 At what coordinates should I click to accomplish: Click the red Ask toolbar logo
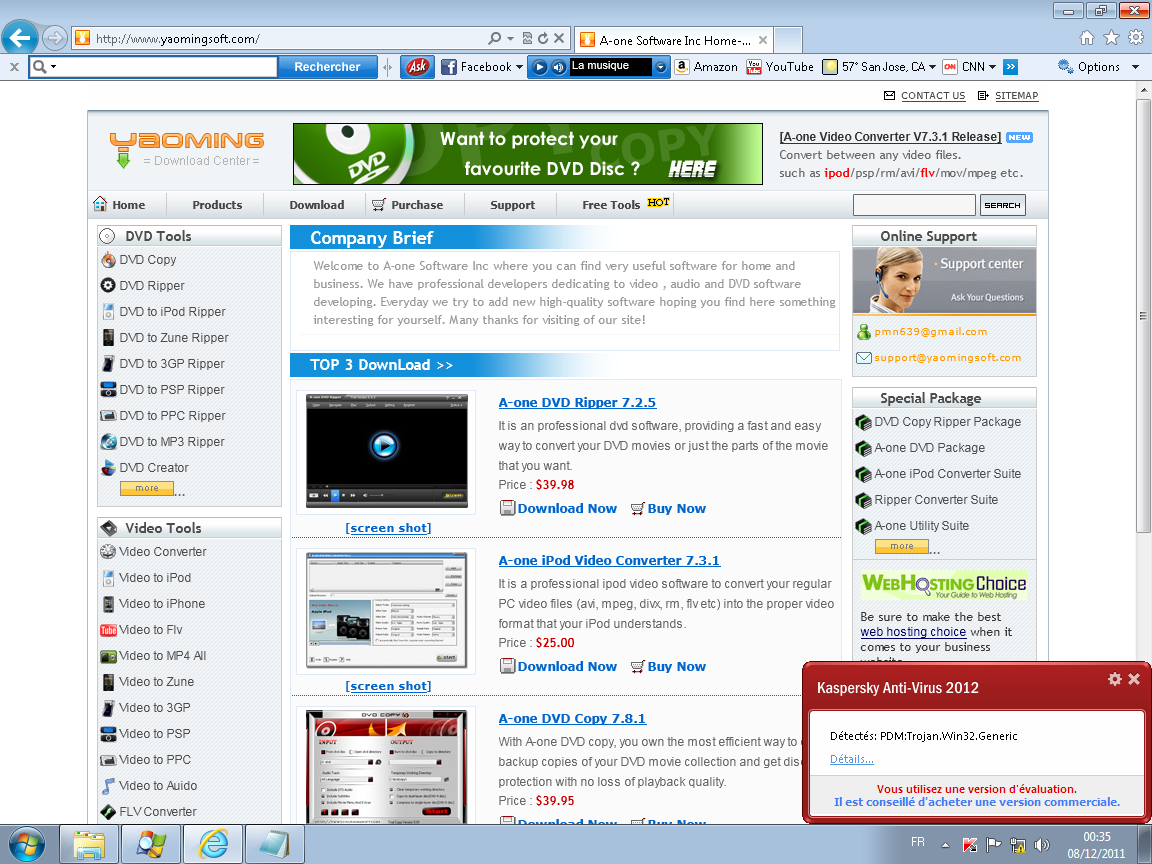pos(417,67)
